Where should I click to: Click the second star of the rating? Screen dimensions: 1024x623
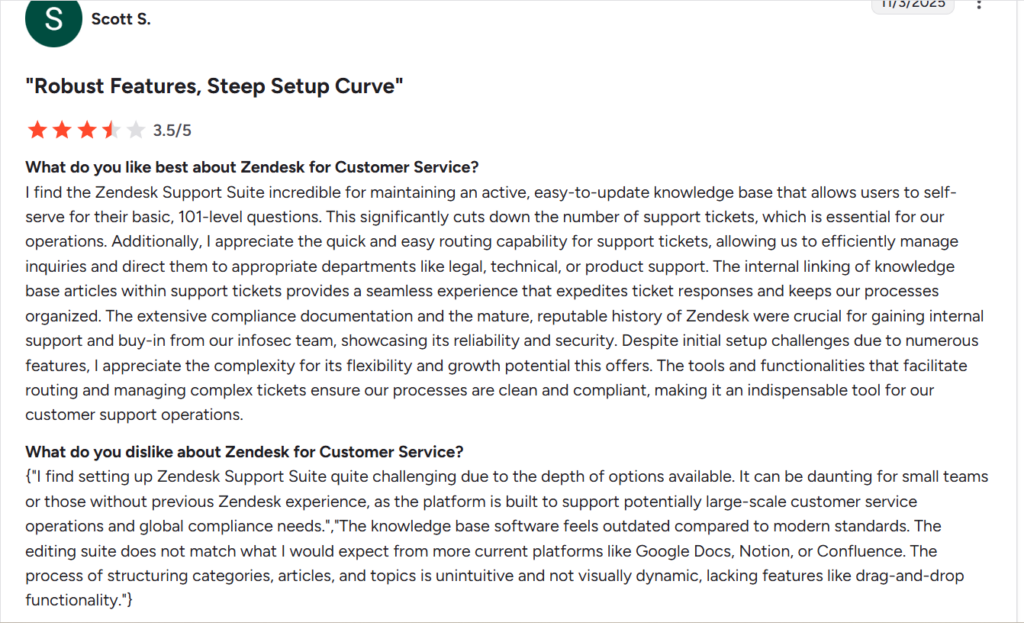61,129
